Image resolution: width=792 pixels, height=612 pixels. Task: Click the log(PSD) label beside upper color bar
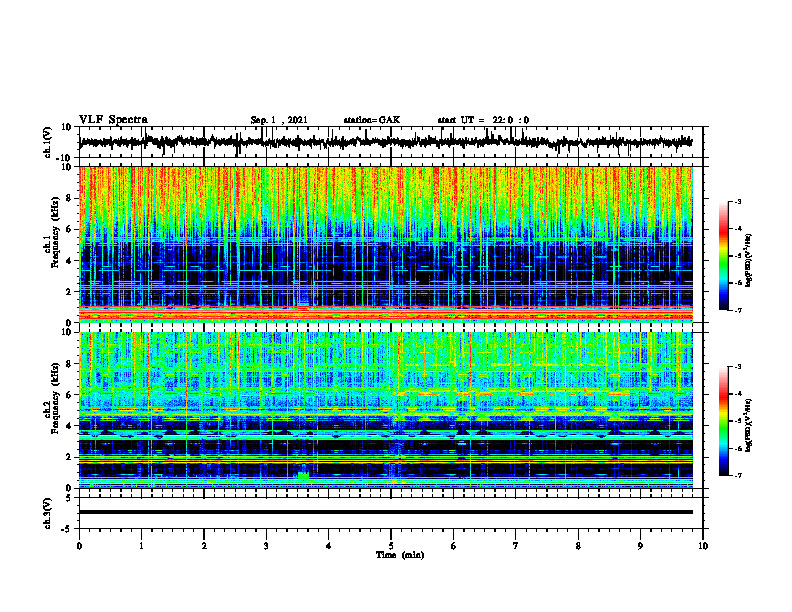point(749,260)
